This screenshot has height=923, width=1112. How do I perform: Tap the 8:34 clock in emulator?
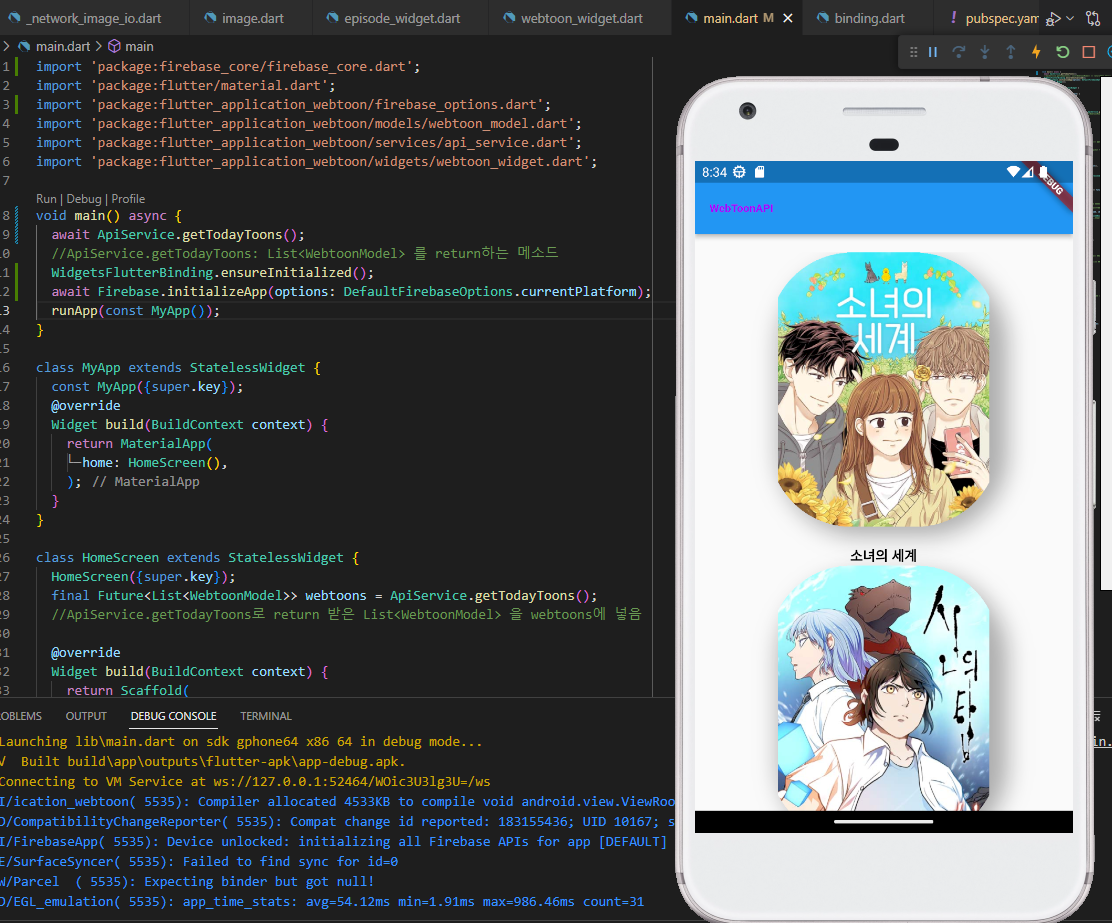714,172
